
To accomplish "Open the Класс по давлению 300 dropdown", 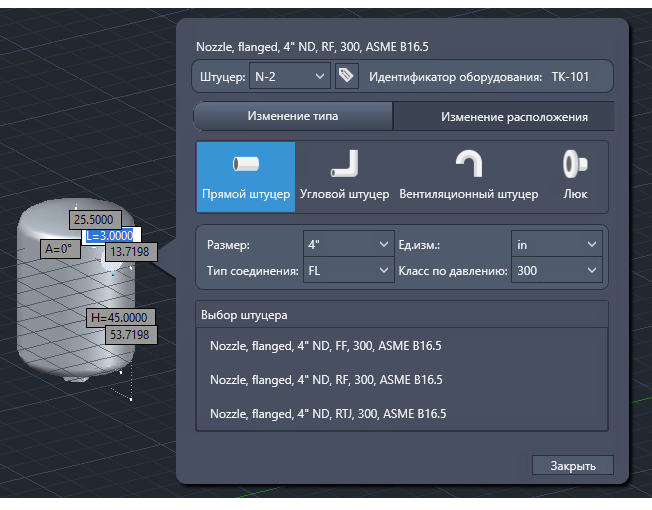I will [x=556, y=271].
